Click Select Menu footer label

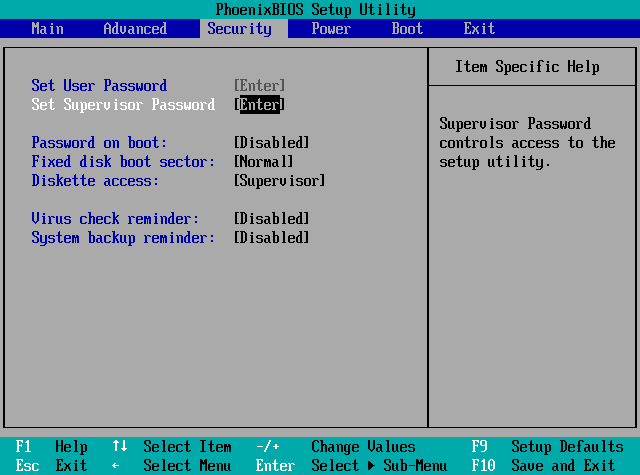pyautogui.click(x=187, y=466)
